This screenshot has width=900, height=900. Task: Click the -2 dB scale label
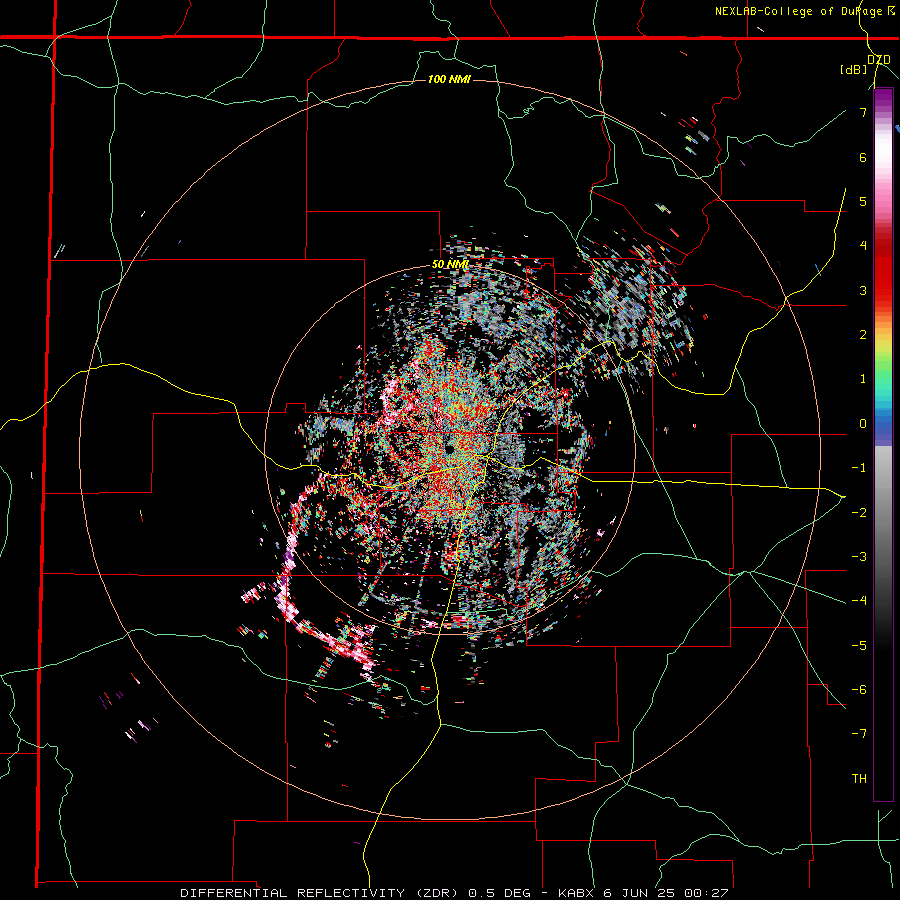coord(859,512)
